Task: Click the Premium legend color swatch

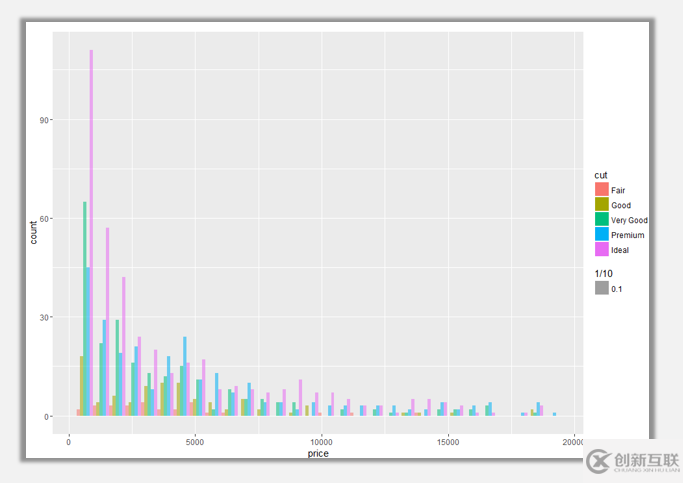Action: tap(602, 234)
